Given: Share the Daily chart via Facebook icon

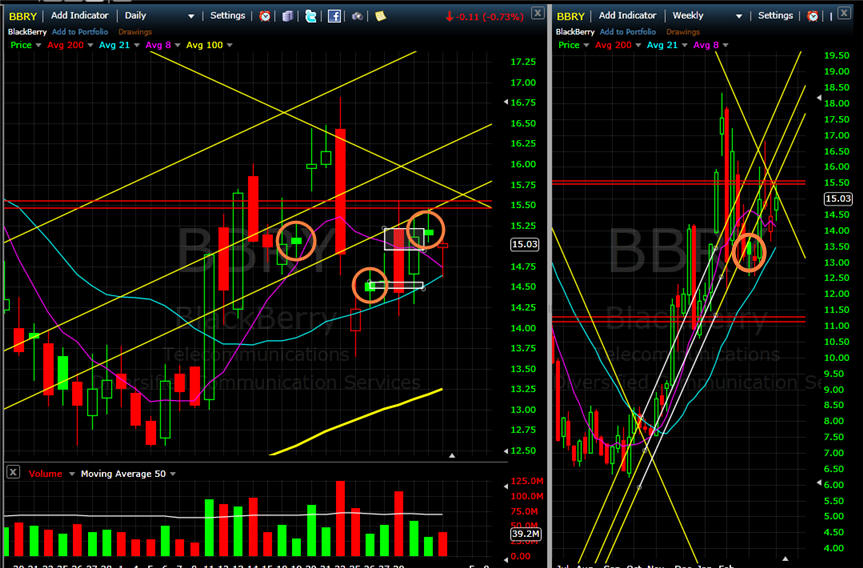Looking at the screenshot, I should 334,16.
